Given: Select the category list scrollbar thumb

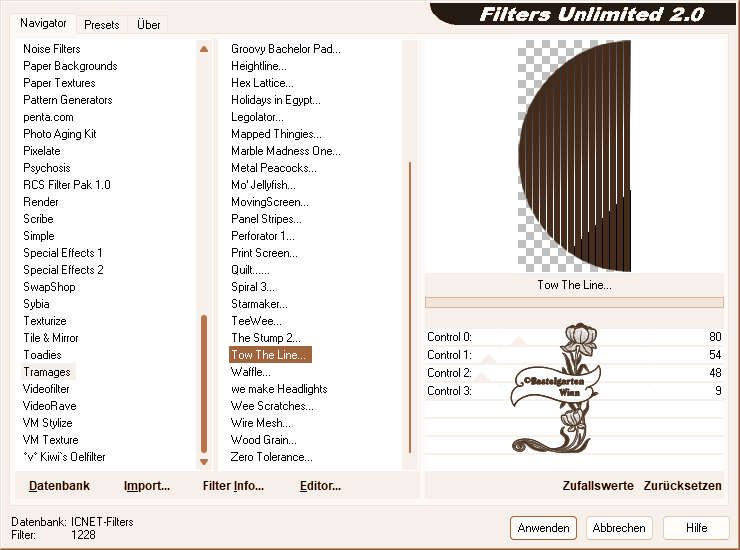Looking at the screenshot, I should tap(204, 384).
